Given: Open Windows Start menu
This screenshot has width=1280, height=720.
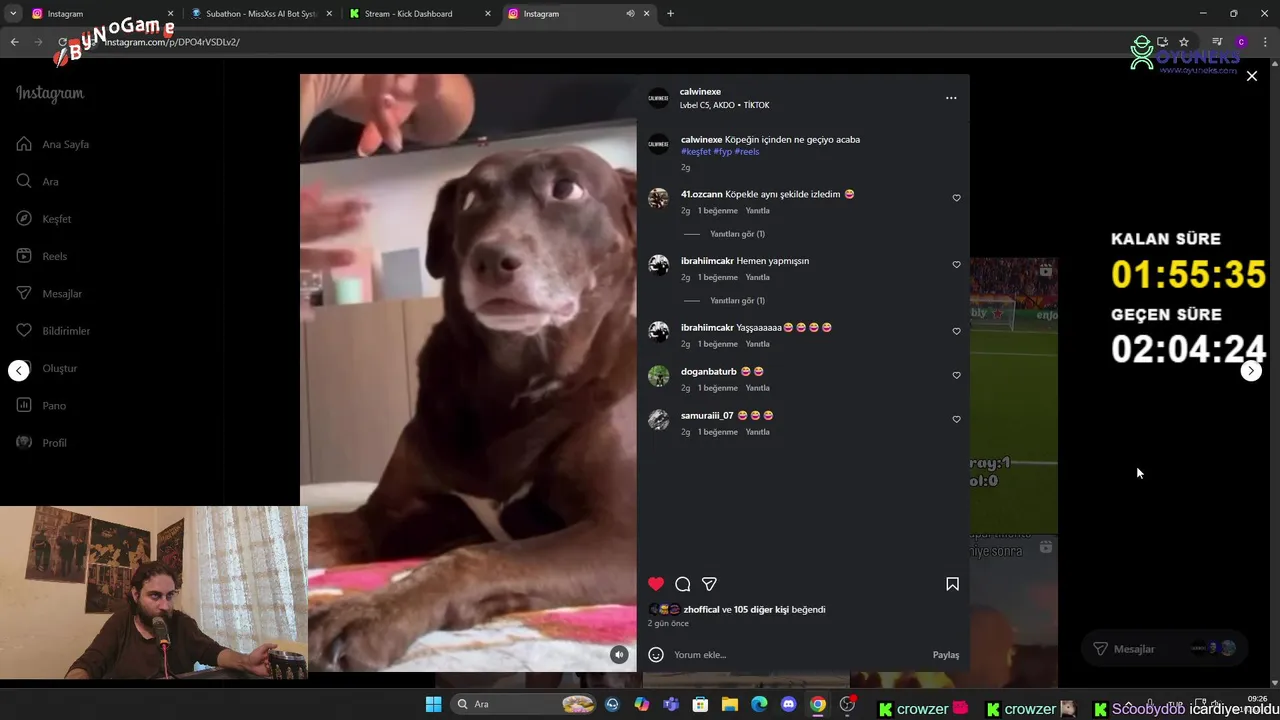Looking at the screenshot, I should coord(433,704).
